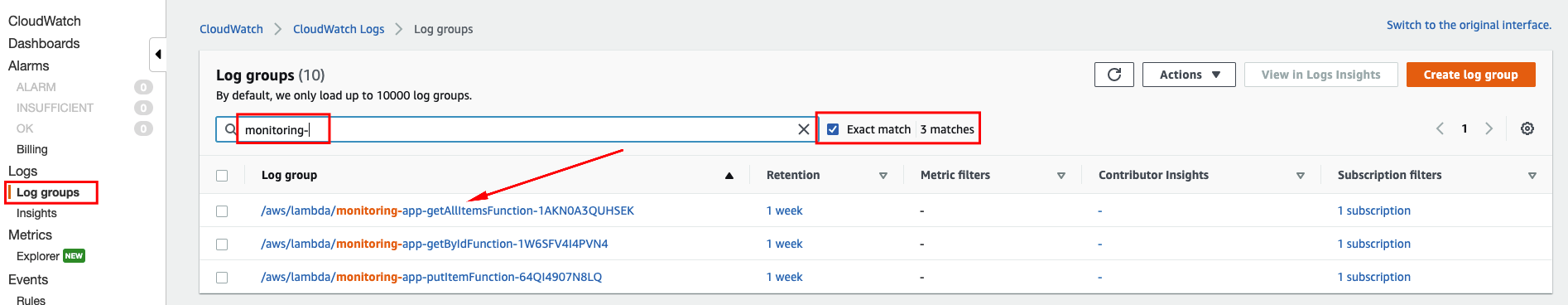
Task: Go to next page arrow
Action: [x=1489, y=128]
